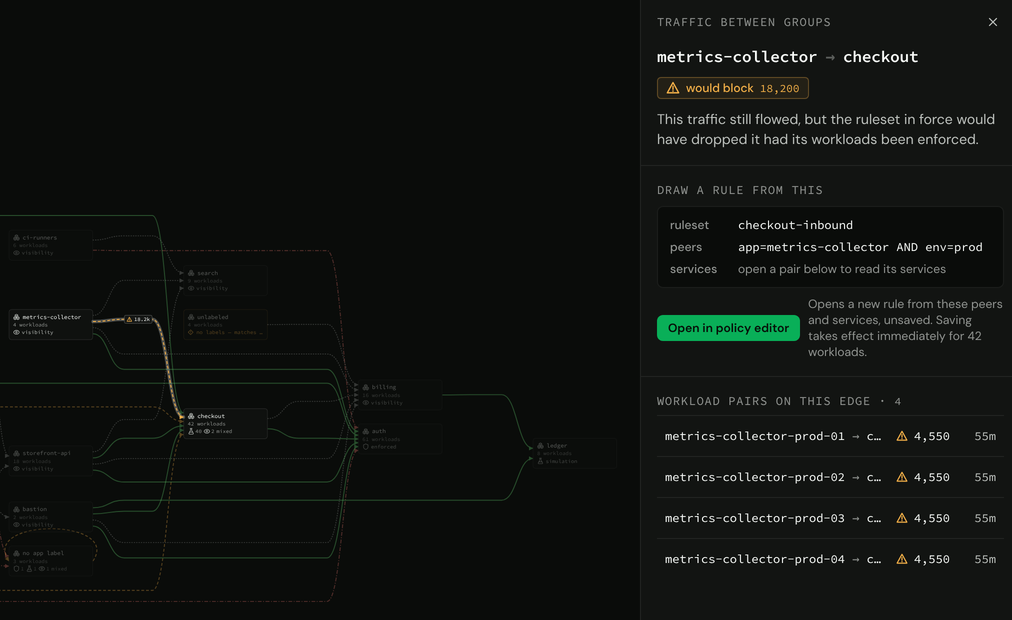Image resolution: width=1012 pixels, height=620 pixels.
Task: Click shield enforced icon on auth node
Action: coord(366,446)
